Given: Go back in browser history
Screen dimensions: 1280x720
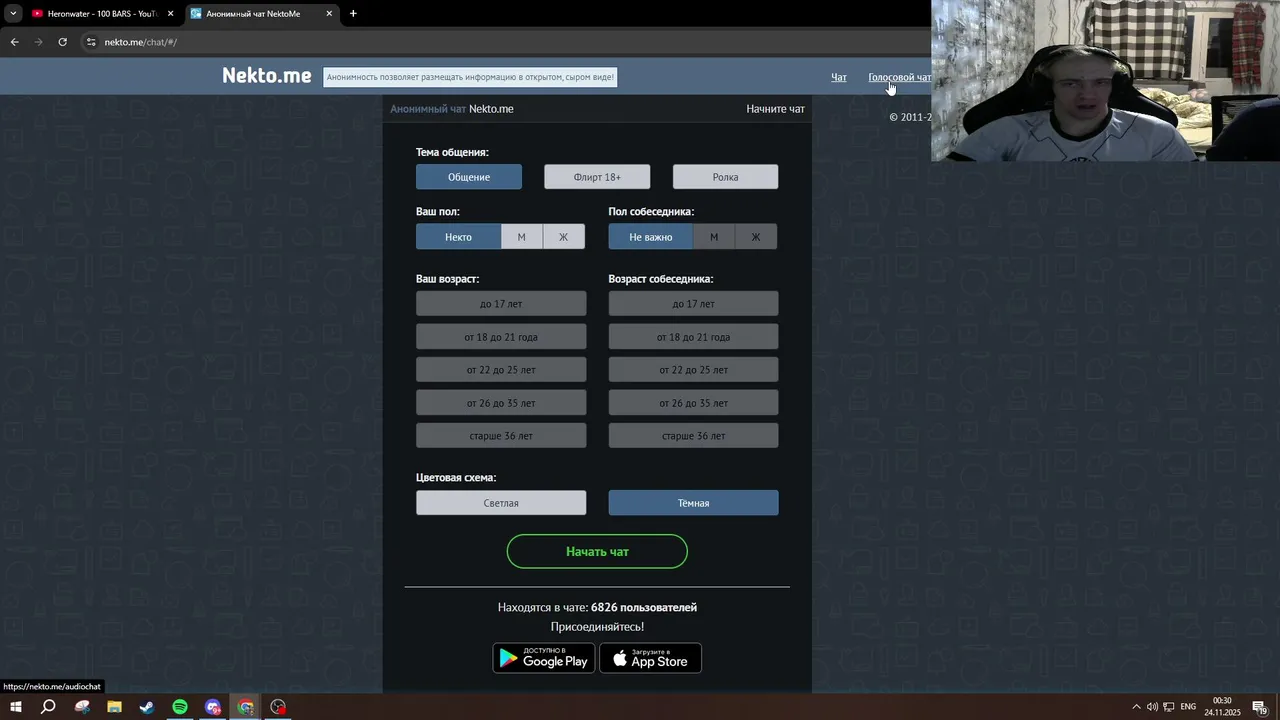Looking at the screenshot, I should click(14, 42).
